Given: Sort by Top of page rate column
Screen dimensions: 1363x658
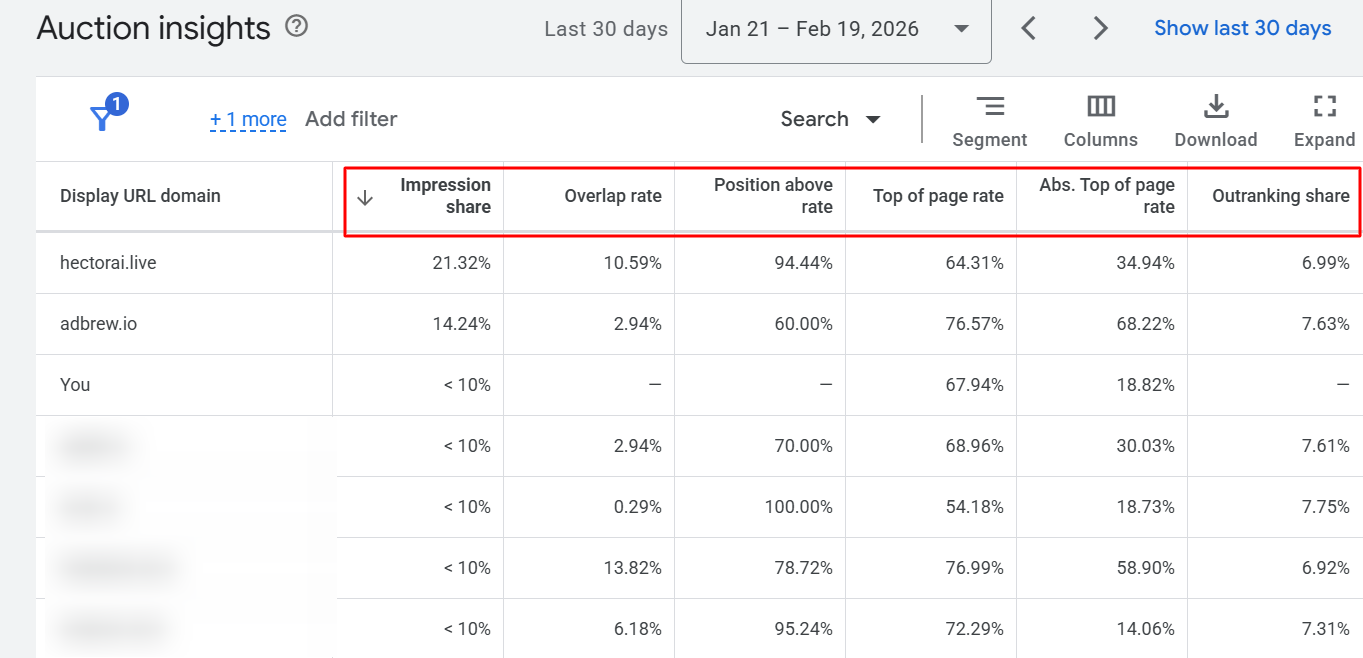Looking at the screenshot, I should [937, 196].
